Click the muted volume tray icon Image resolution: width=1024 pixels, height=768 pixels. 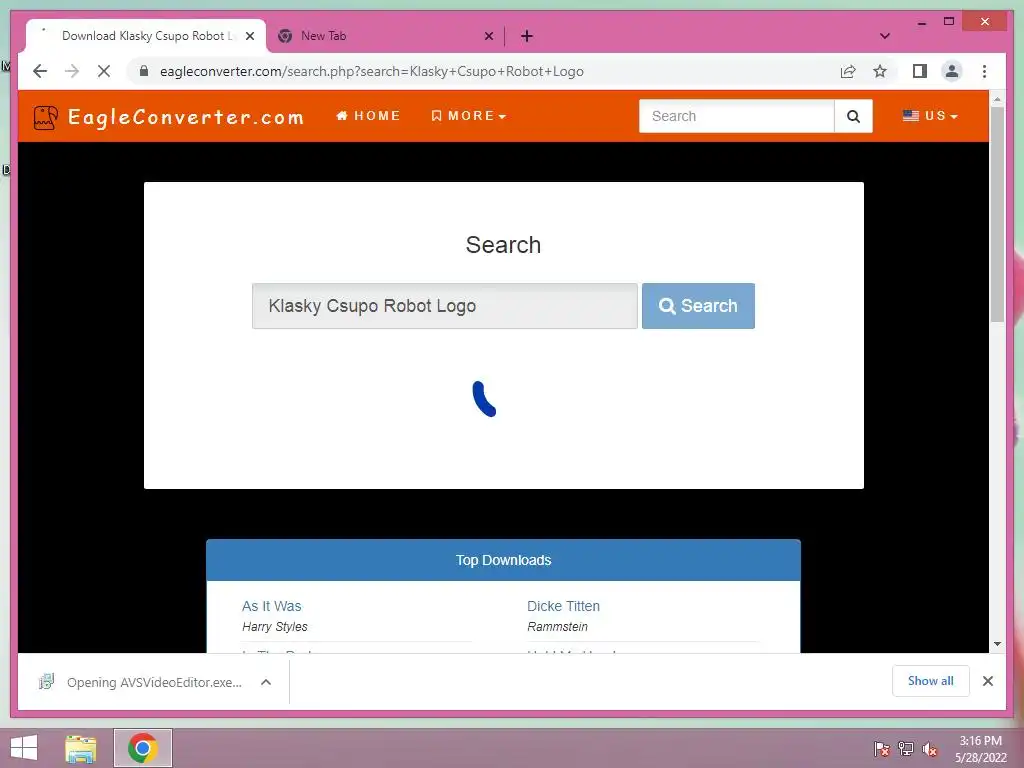click(930, 749)
